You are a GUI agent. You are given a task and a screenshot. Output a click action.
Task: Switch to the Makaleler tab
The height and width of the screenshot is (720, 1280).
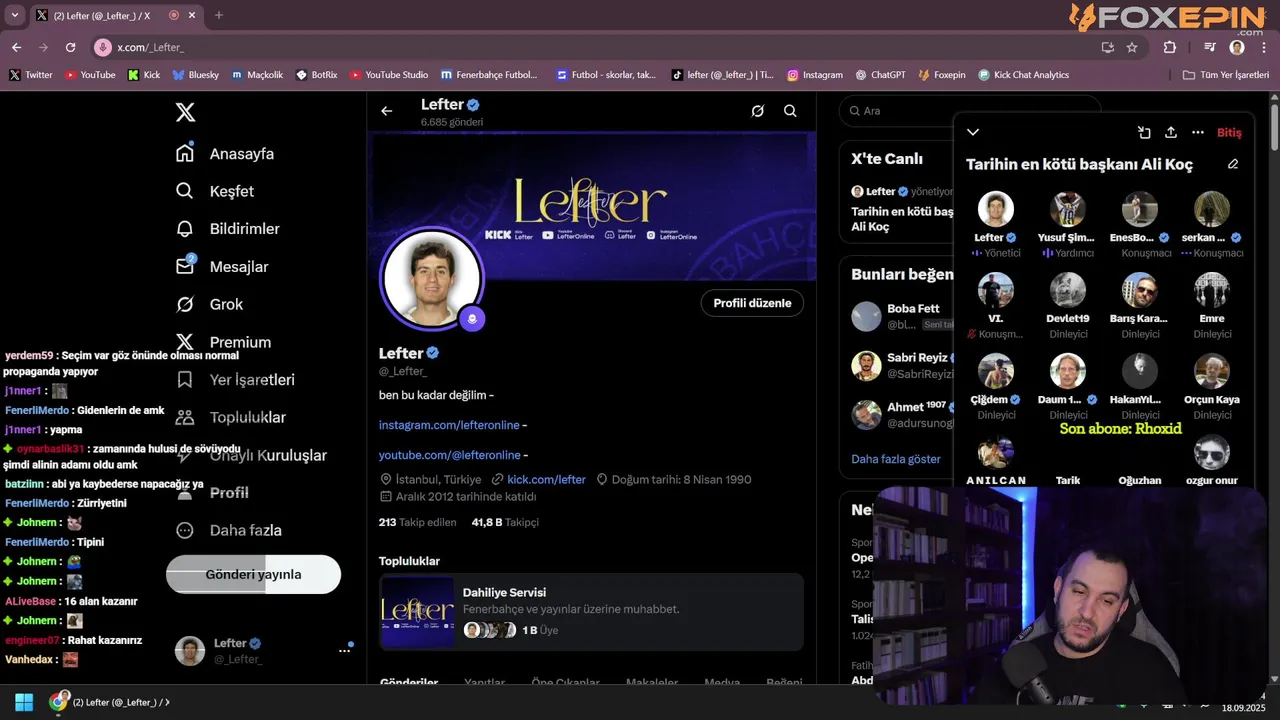[x=652, y=683]
